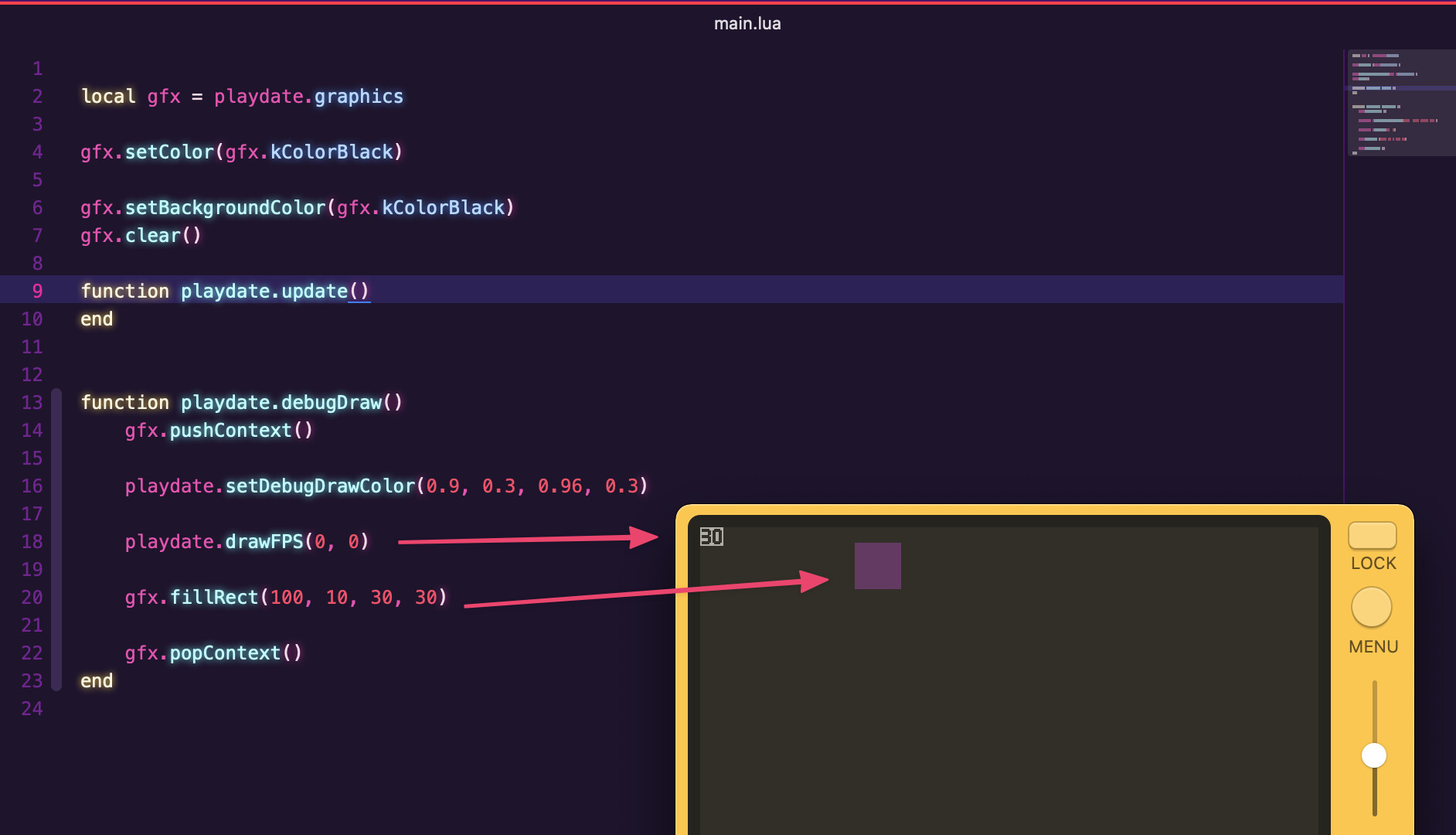Click the pushContext call on line 14
The height and width of the screenshot is (835, 1456).
coord(230,431)
